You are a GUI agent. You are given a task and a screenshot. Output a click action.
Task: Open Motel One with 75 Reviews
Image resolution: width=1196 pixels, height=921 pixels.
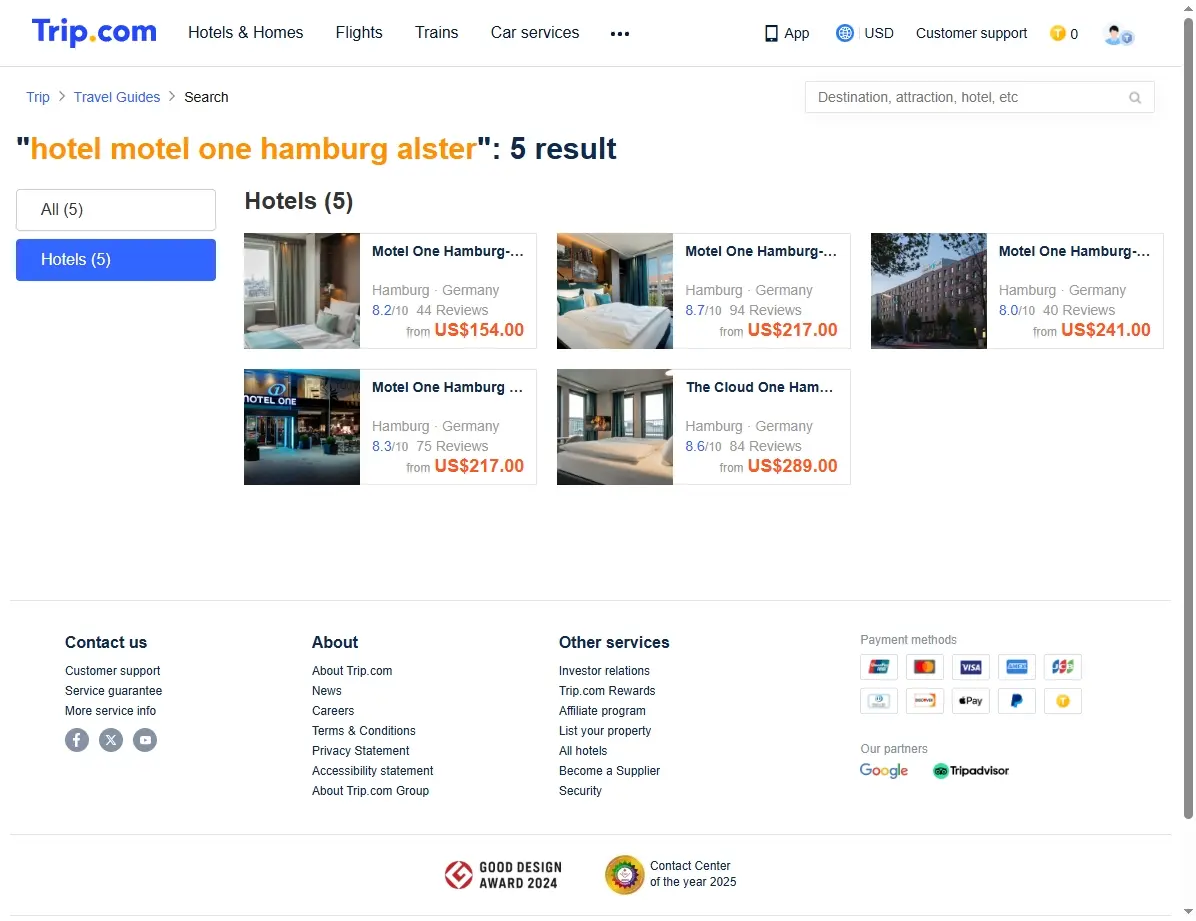[x=390, y=427]
